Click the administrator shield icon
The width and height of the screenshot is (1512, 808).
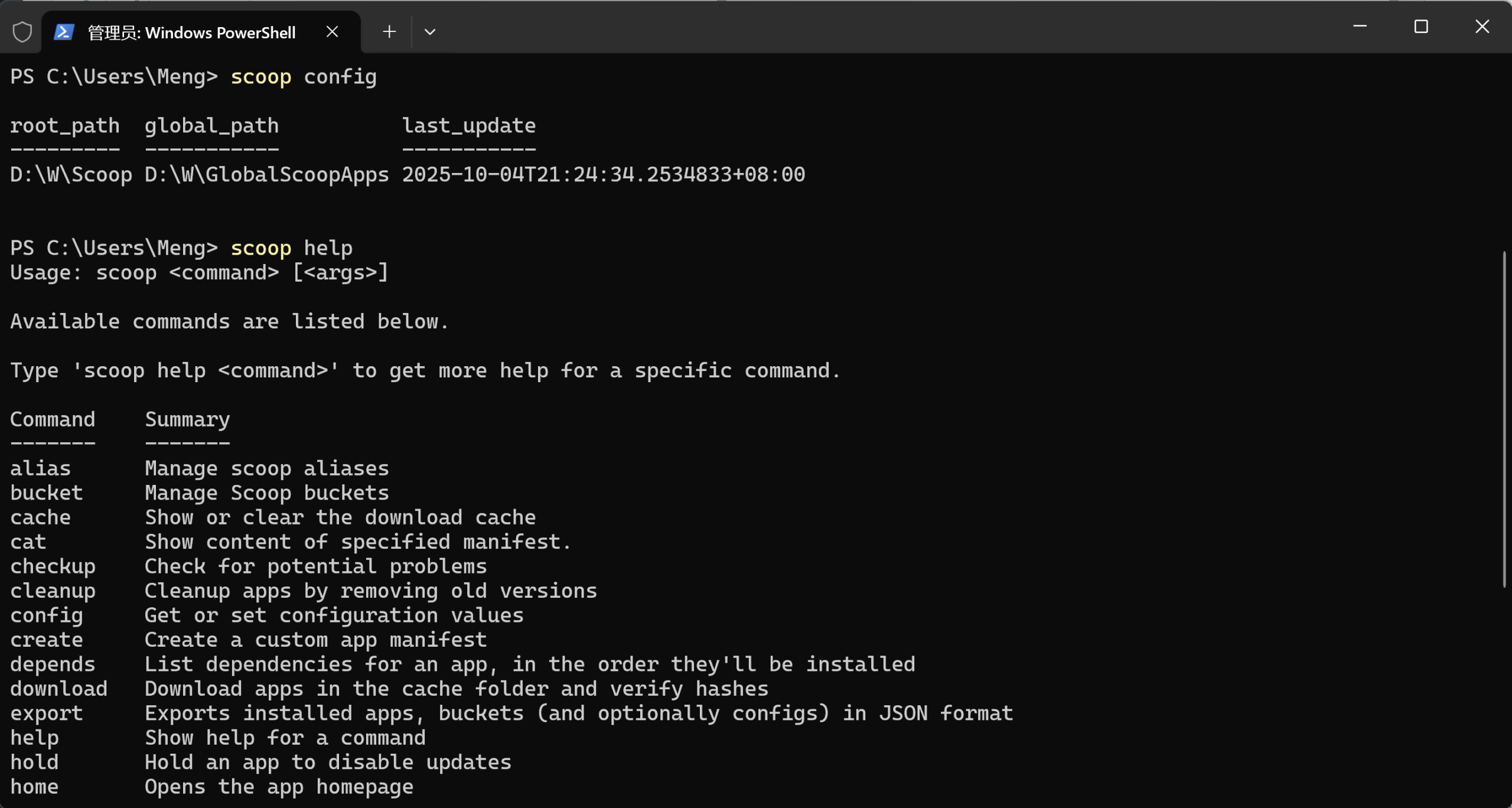[x=22, y=32]
